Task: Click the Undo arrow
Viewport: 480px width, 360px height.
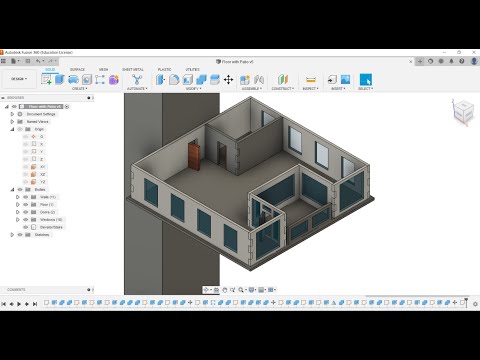Action: (38, 61)
